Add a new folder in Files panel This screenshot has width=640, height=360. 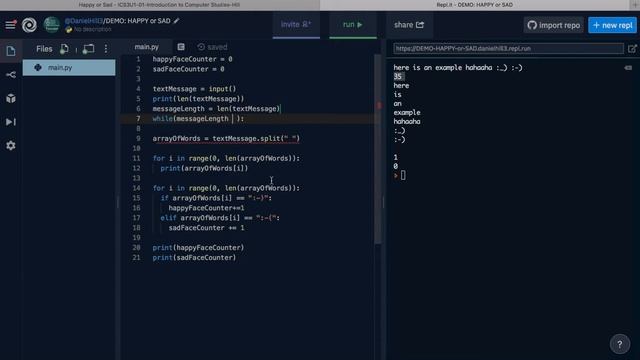pos(88,49)
